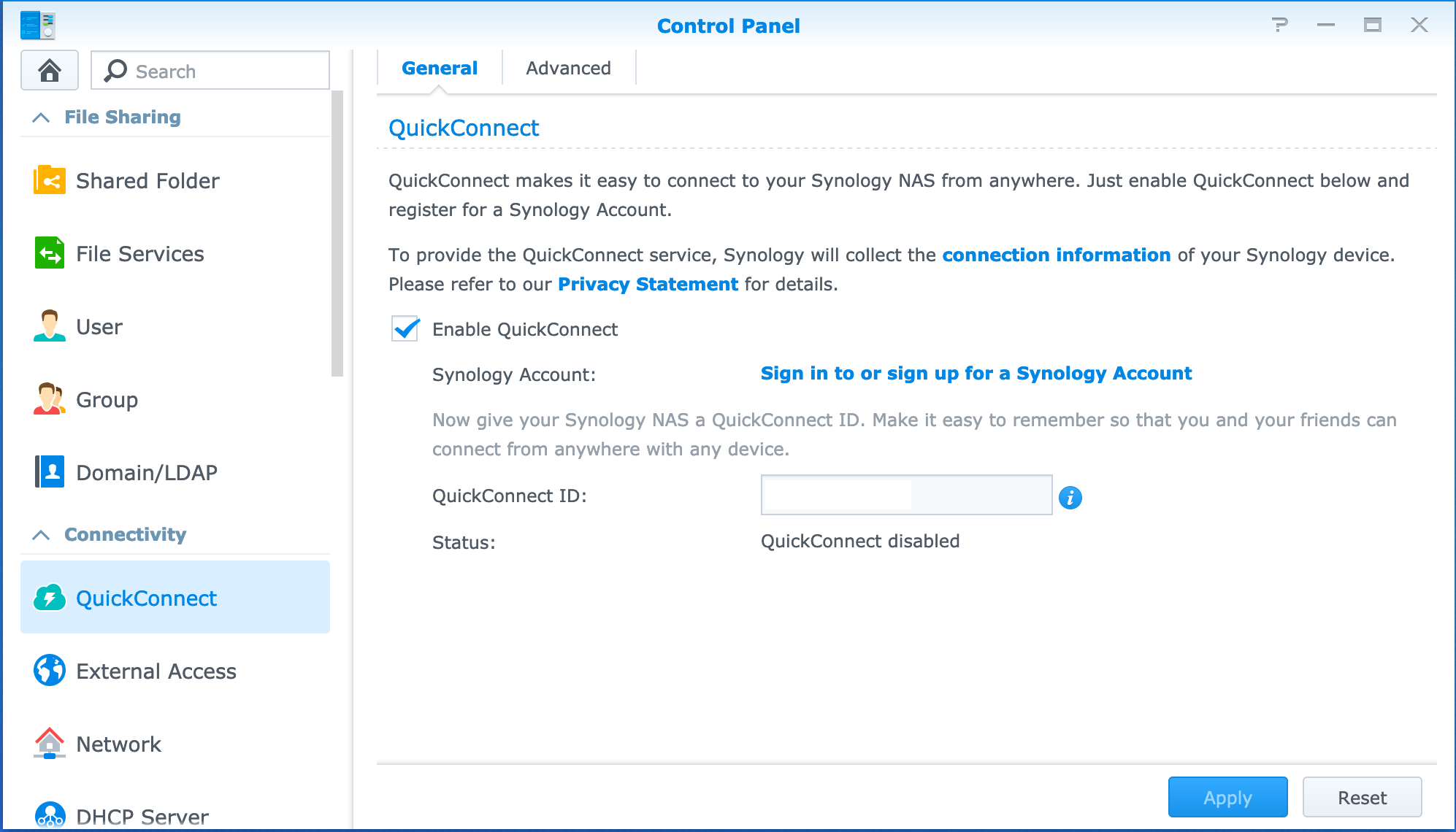Open Domain/LDAP icon
1456x832 pixels.
[50, 472]
